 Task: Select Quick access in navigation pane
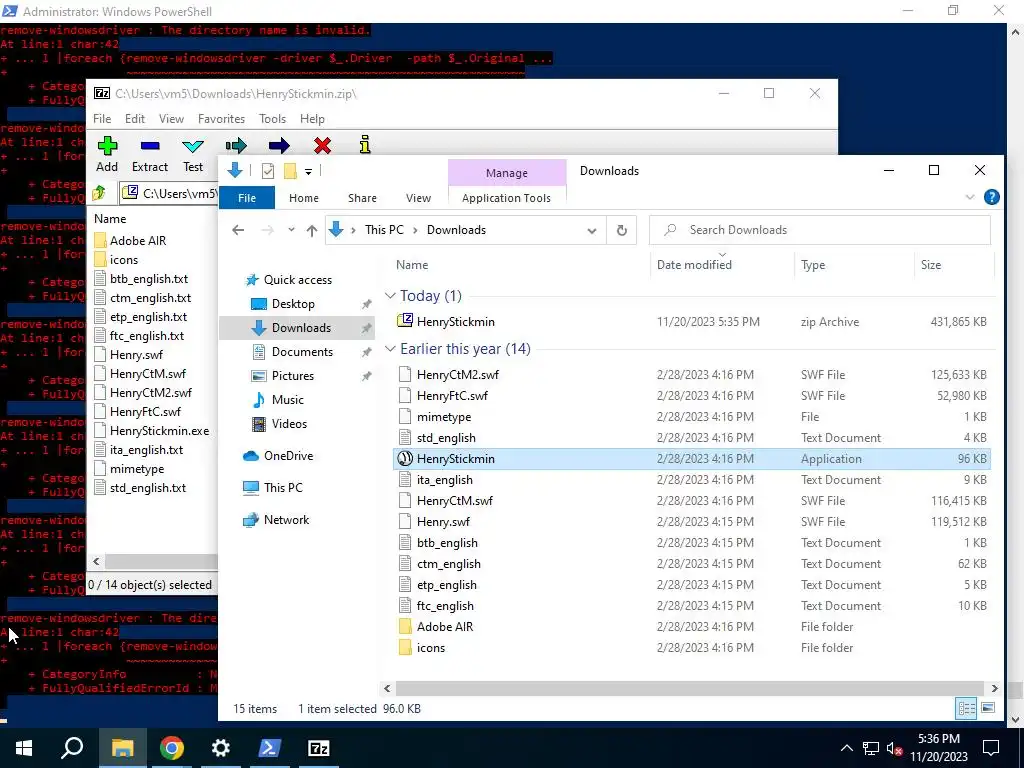point(297,280)
